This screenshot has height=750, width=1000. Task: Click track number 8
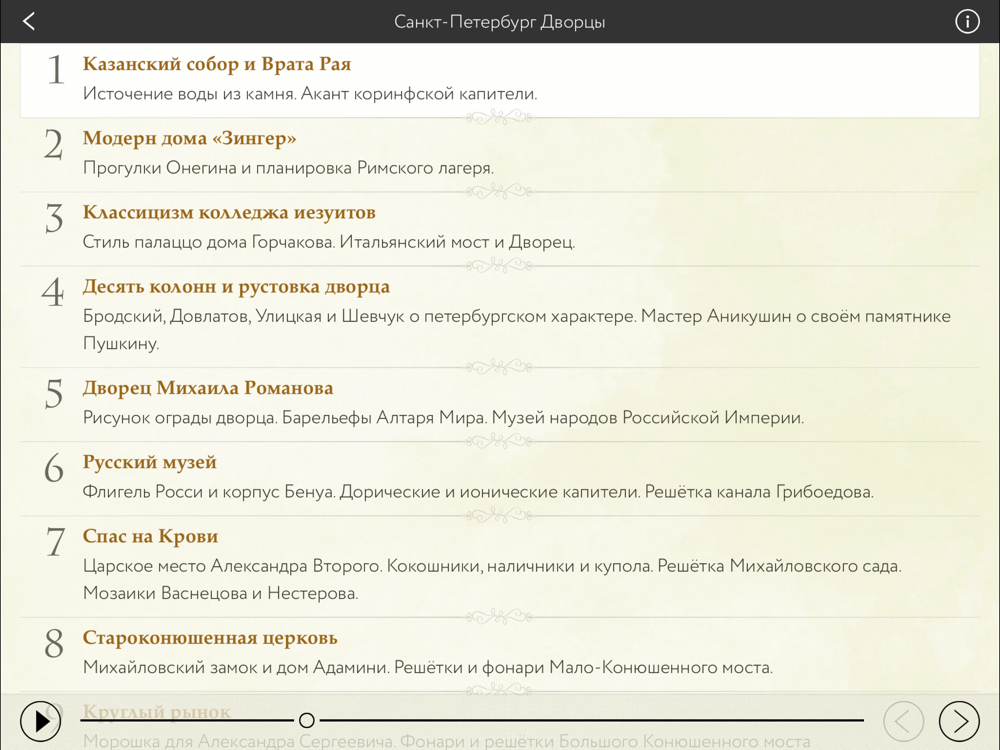(x=54, y=643)
